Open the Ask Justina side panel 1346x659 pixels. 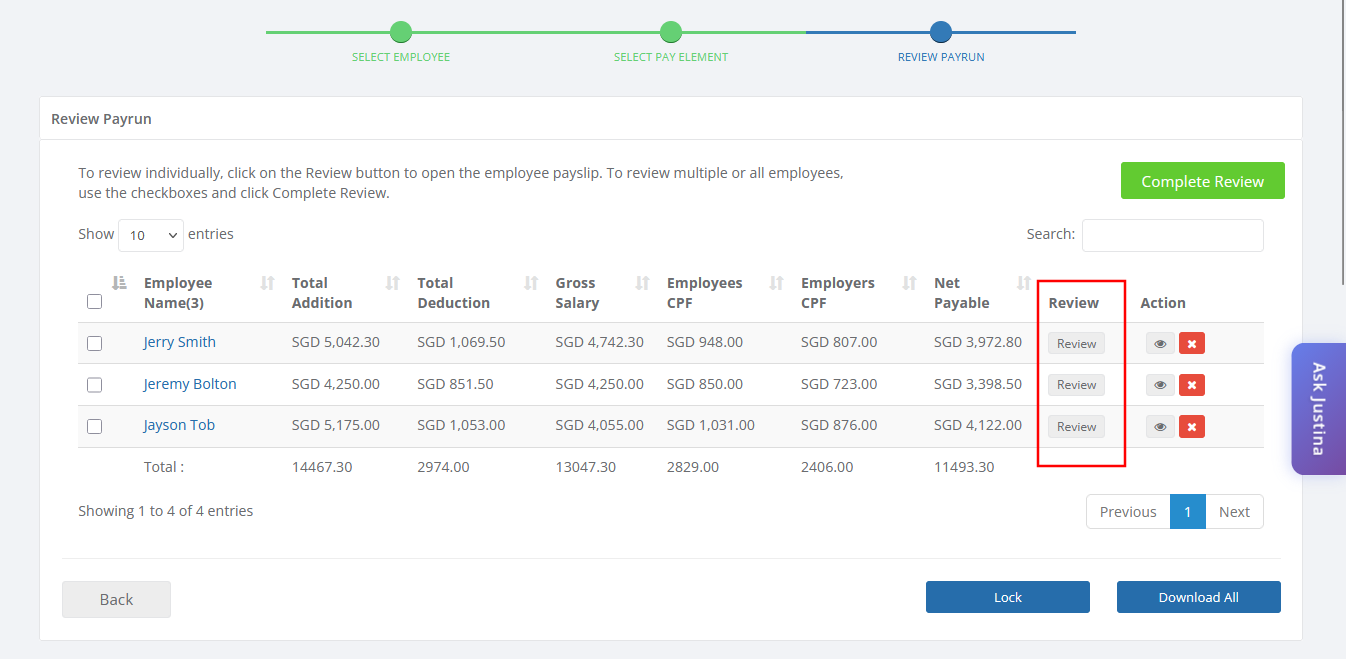click(1318, 408)
